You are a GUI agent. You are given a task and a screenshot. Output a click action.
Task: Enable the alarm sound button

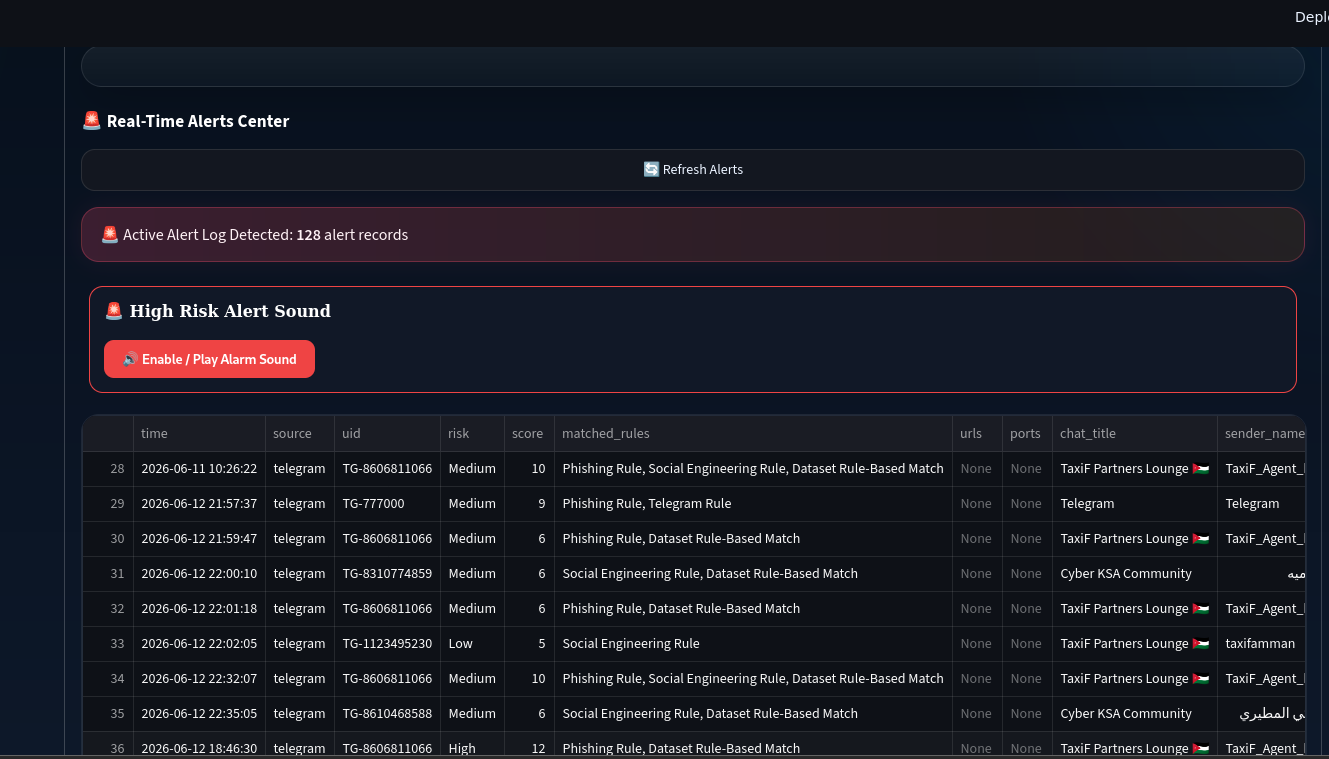click(209, 359)
